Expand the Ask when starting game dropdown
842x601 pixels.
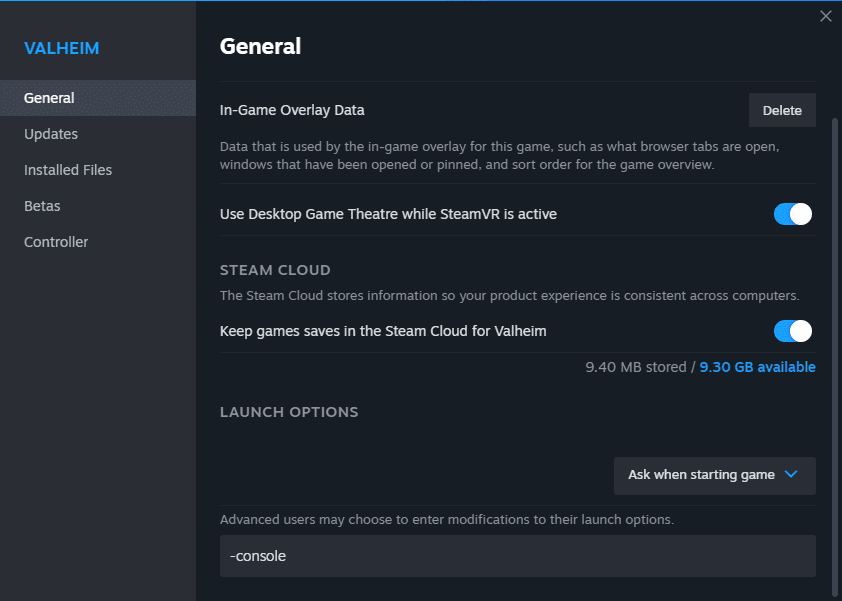pyautogui.click(x=715, y=475)
